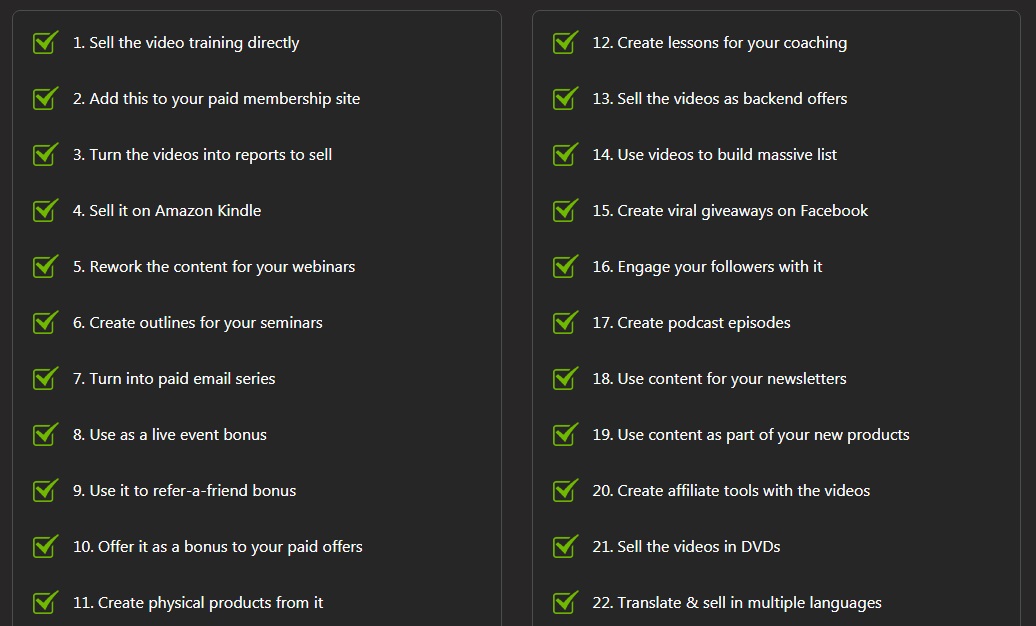Click the check icon beside Create lessons for your coaching
The width and height of the screenshot is (1036, 626).
click(x=565, y=43)
